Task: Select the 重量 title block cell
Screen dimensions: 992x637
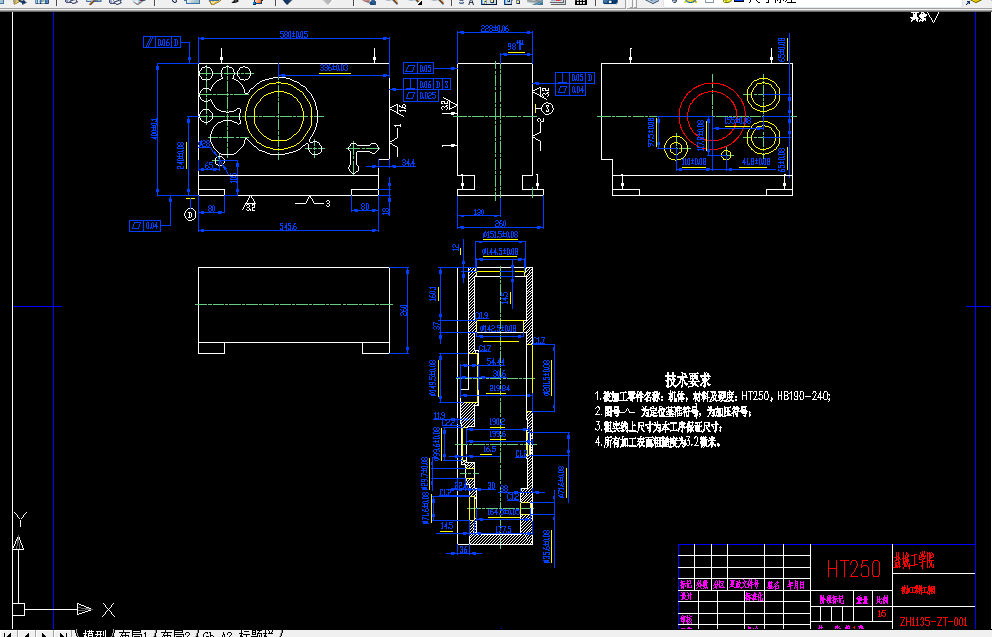Action: tap(862, 599)
